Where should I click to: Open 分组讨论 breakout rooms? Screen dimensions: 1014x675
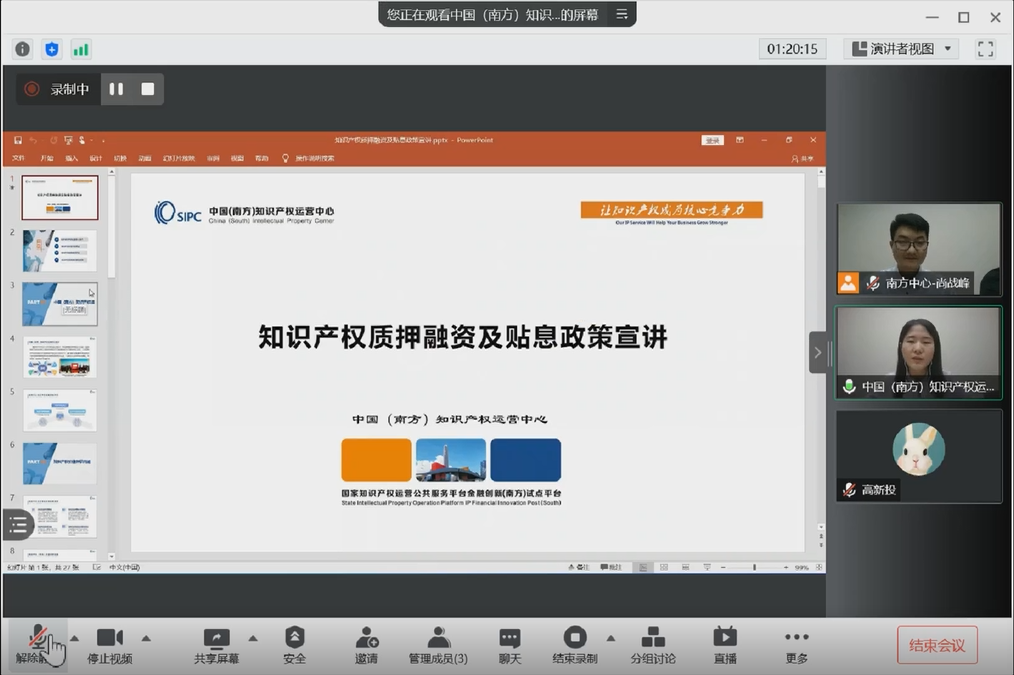pyautogui.click(x=653, y=645)
